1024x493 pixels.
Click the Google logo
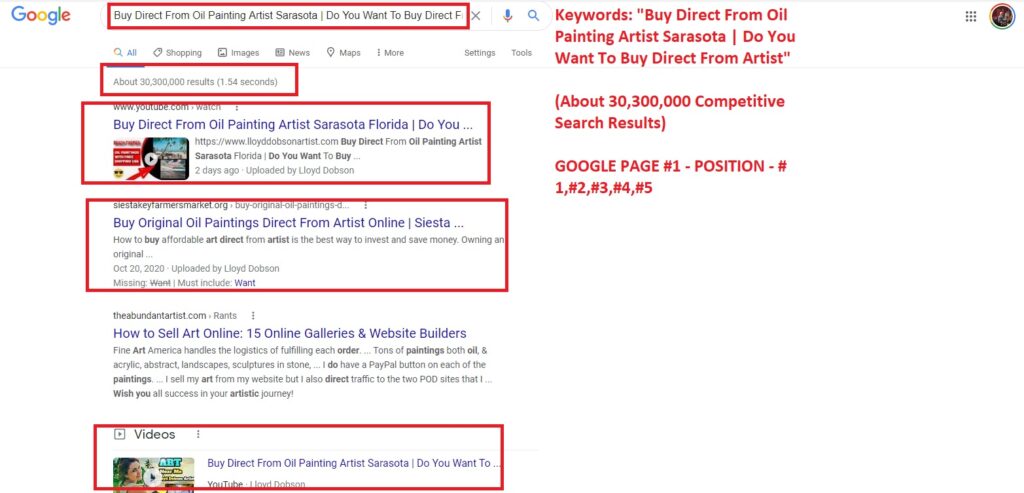pyautogui.click(x=41, y=16)
